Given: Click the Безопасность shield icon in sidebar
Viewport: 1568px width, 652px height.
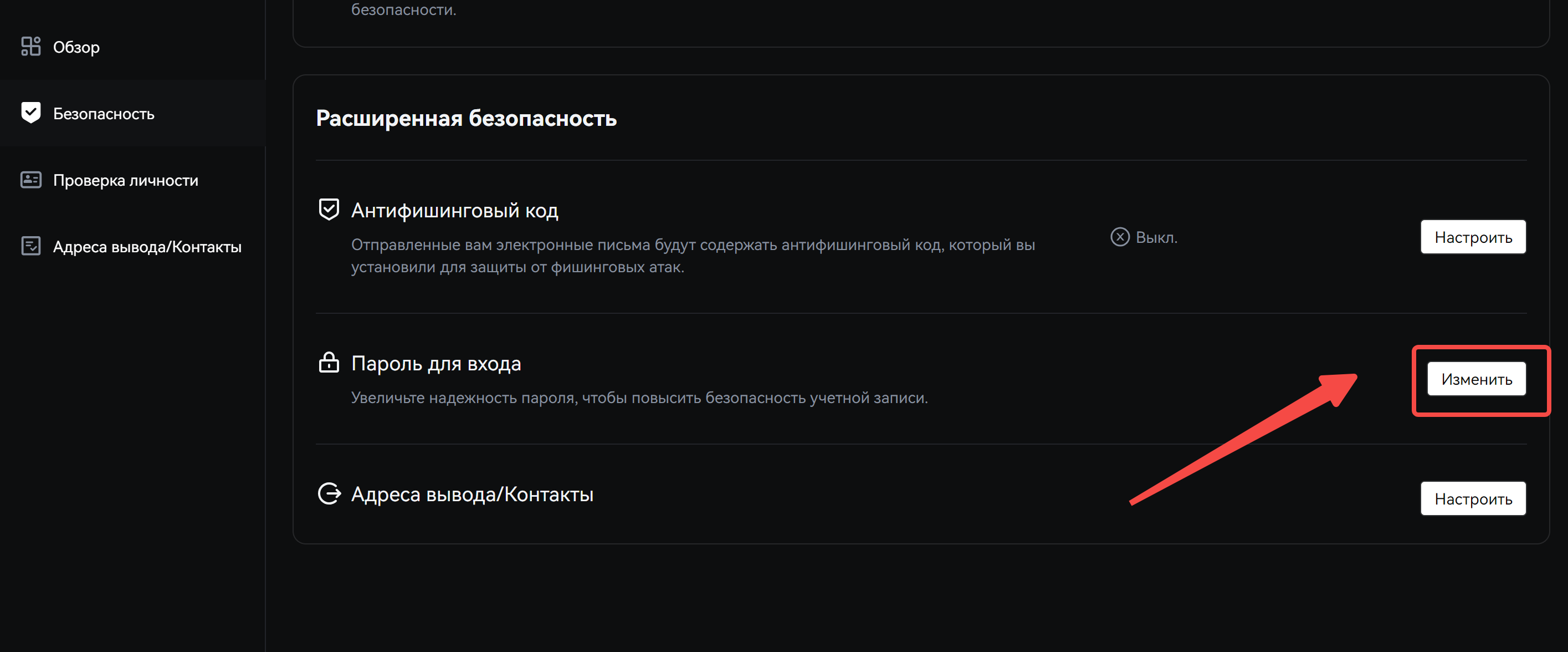Looking at the screenshot, I should point(30,113).
